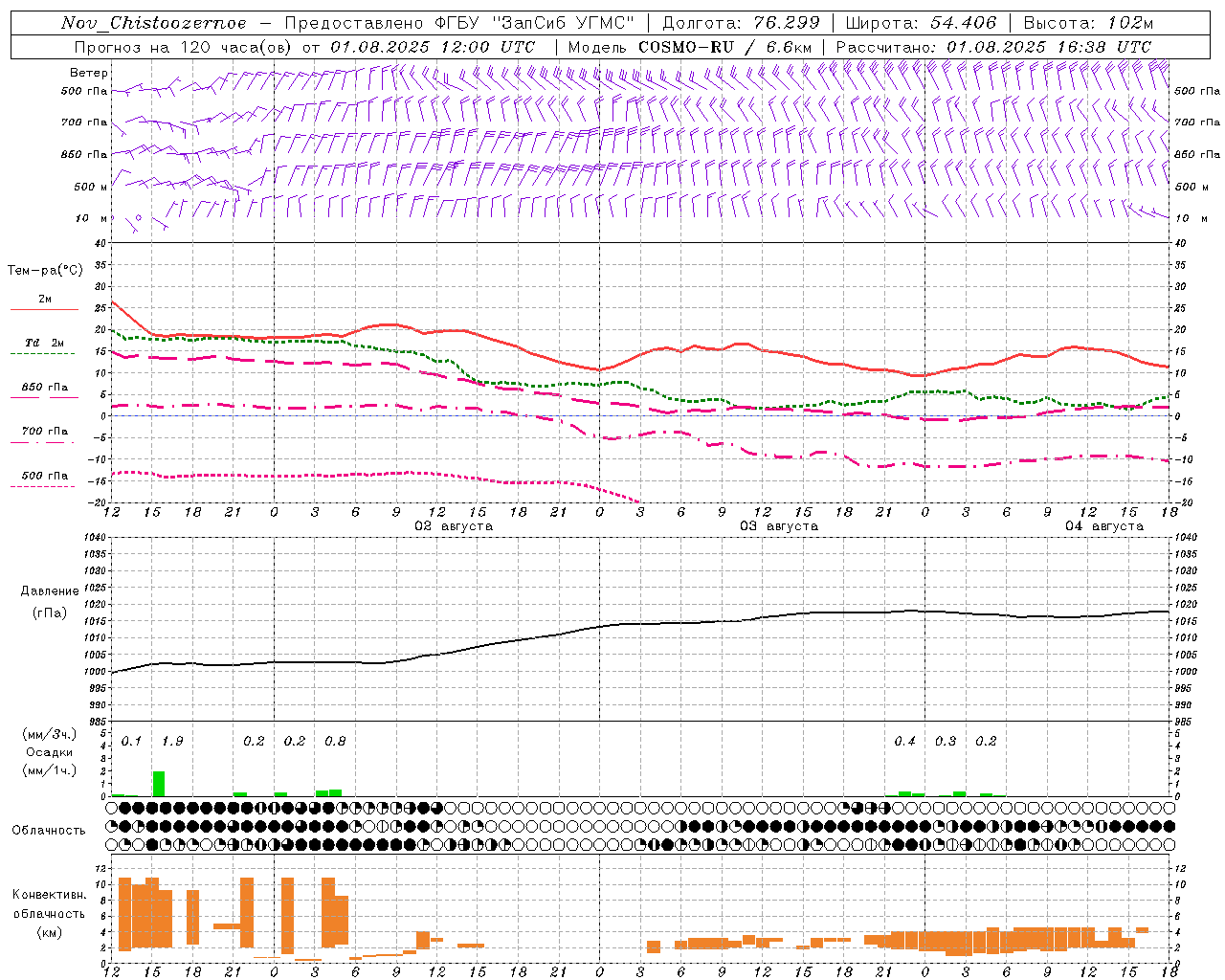Click the tallest green precipitation bar
1225x980 pixels.
point(158,783)
